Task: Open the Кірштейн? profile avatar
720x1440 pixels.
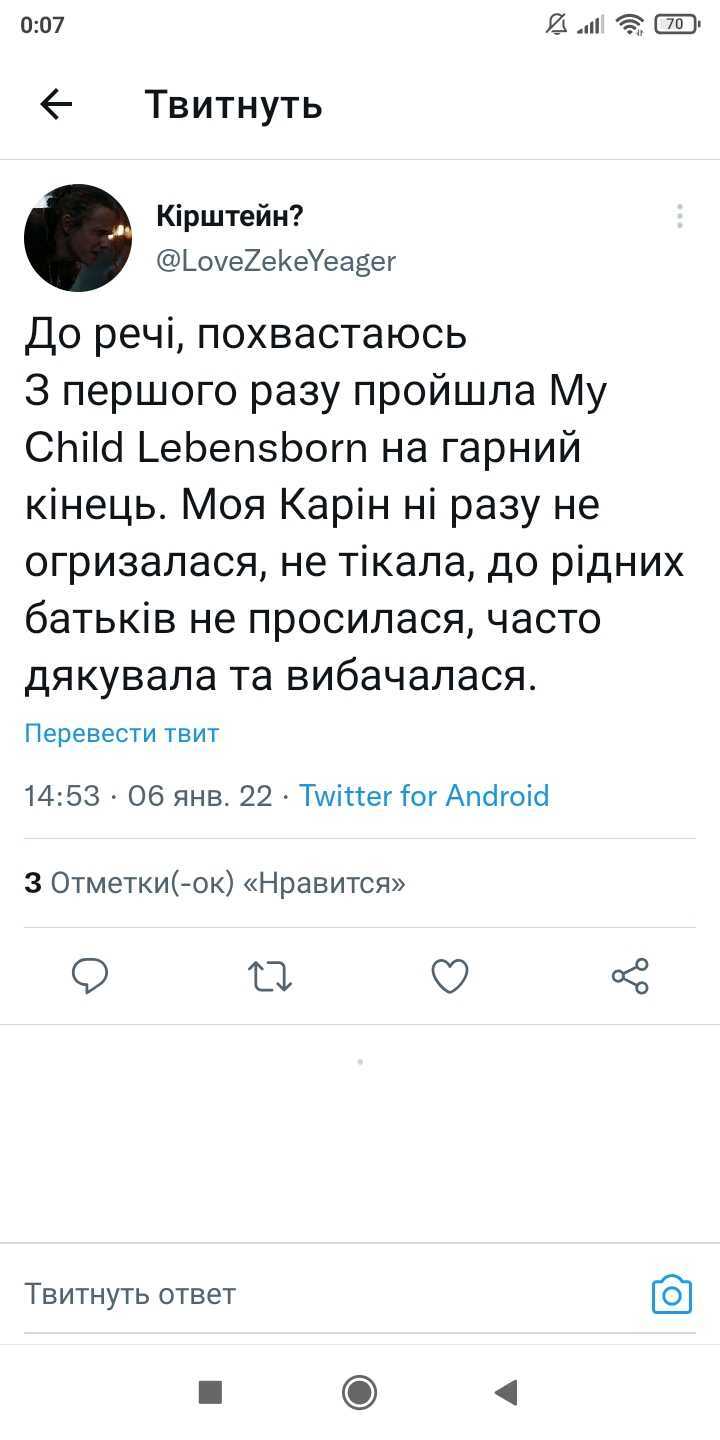Action: click(x=78, y=238)
